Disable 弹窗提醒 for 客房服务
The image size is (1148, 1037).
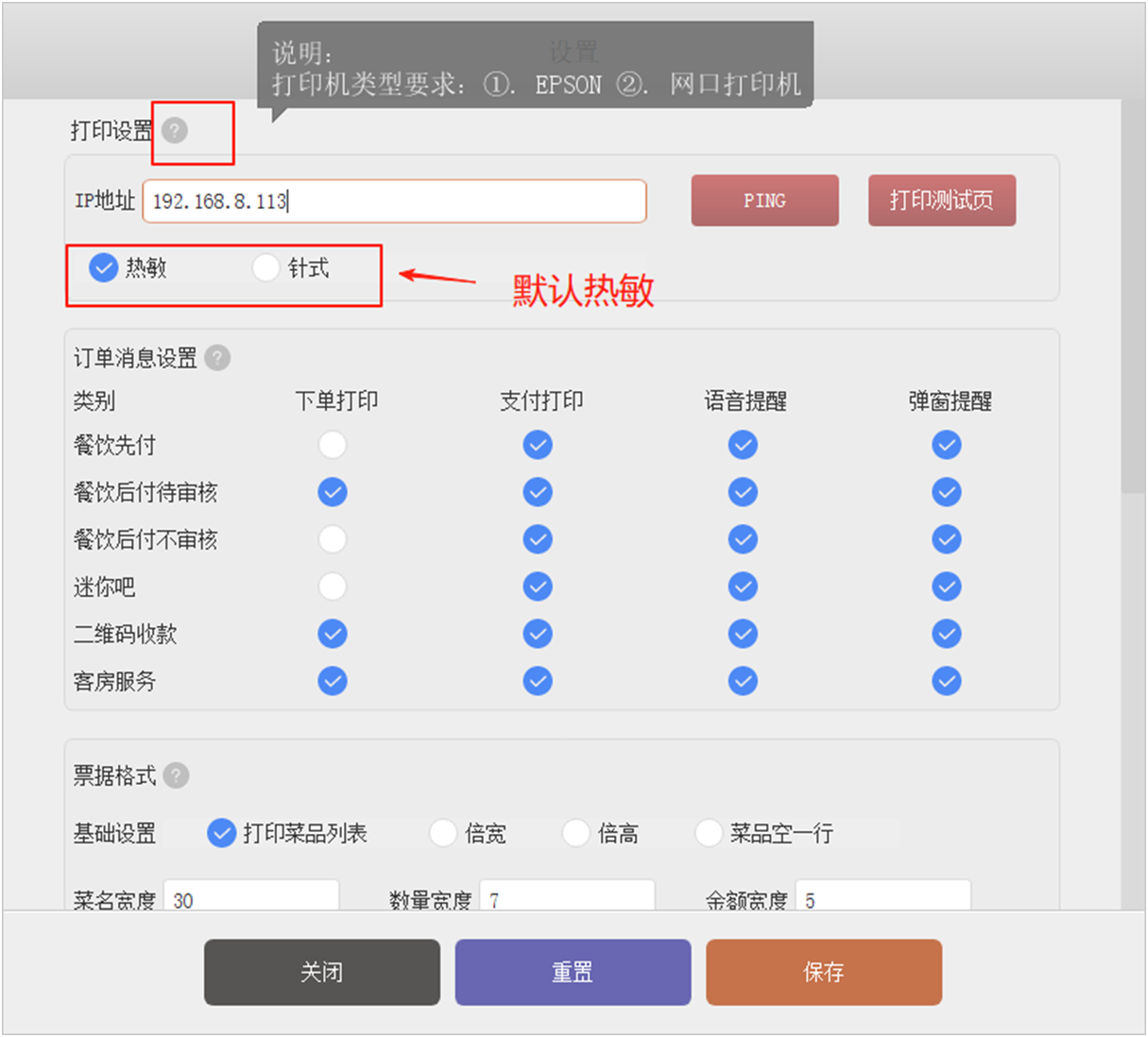(947, 681)
